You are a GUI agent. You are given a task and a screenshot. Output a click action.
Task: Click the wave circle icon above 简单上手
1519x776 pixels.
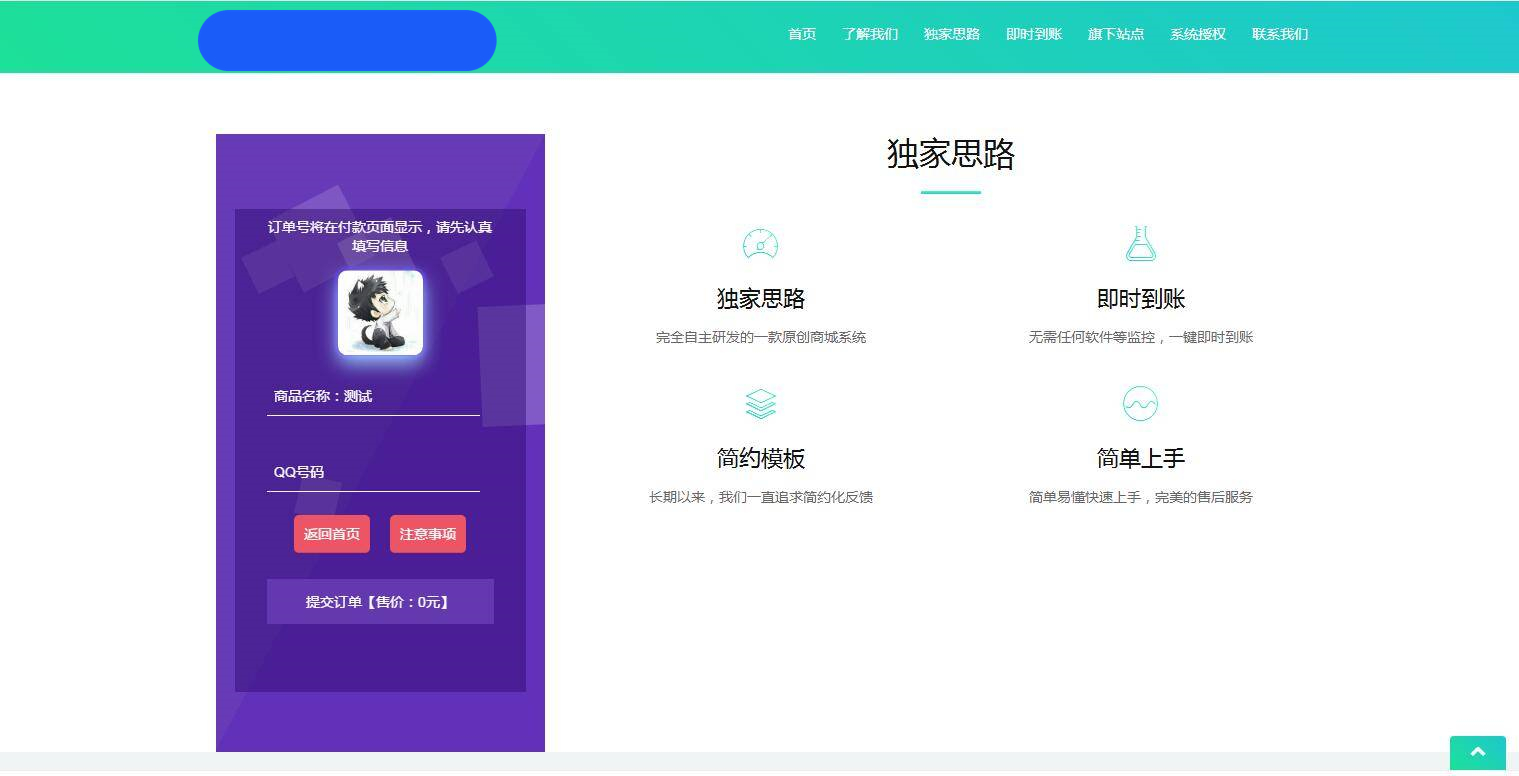coord(1140,403)
